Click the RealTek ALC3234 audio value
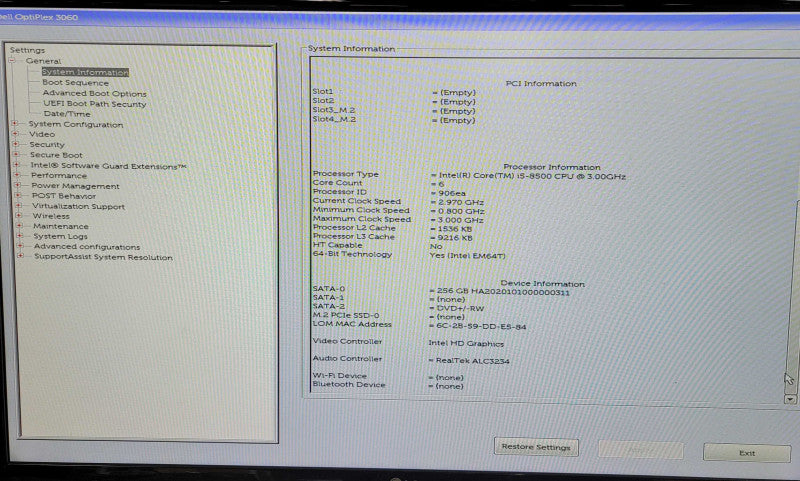This screenshot has height=481, width=800. (472, 361)
